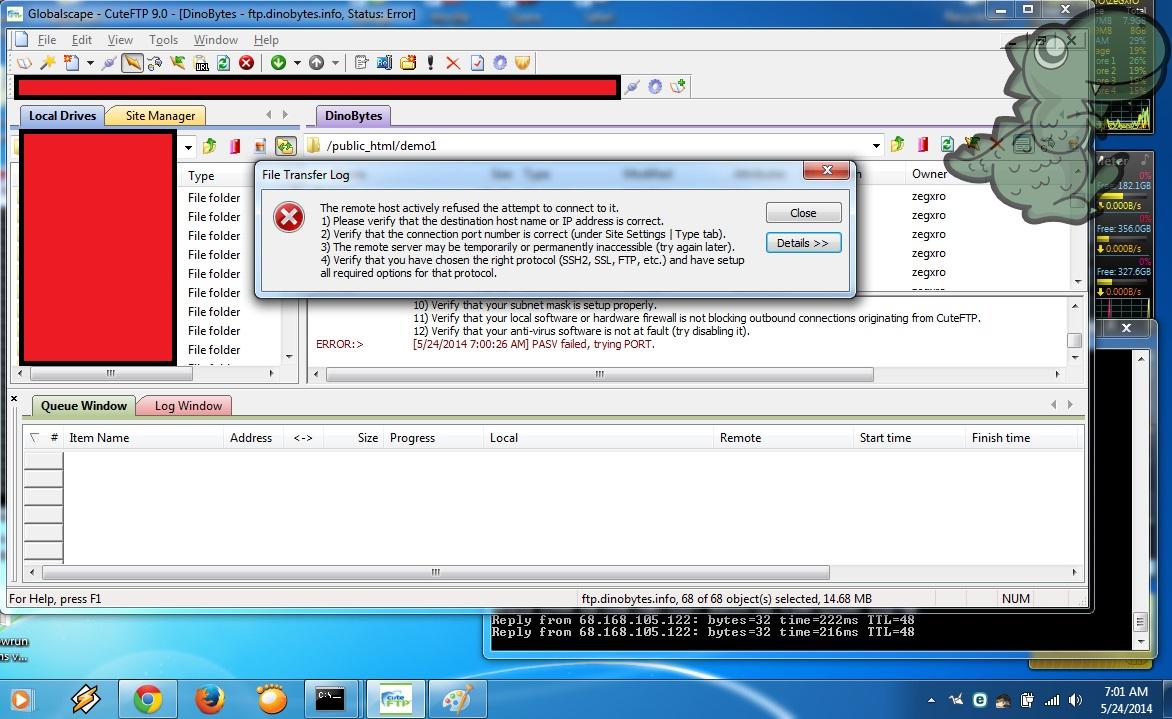Viewport: 1172px width, 719px height.
Task: Open the remote path /public_html/demo1 dropdown
Action: point(876,146)
